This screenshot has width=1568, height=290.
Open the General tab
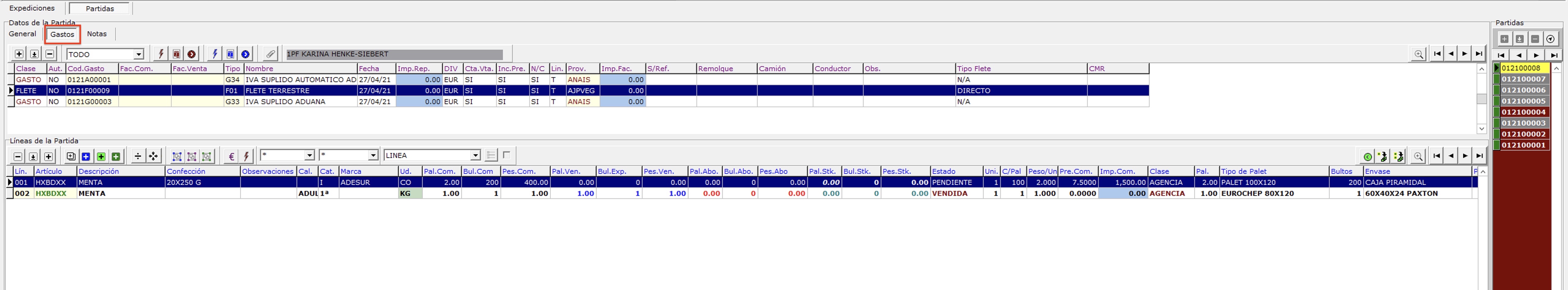[x=23, y=34]
